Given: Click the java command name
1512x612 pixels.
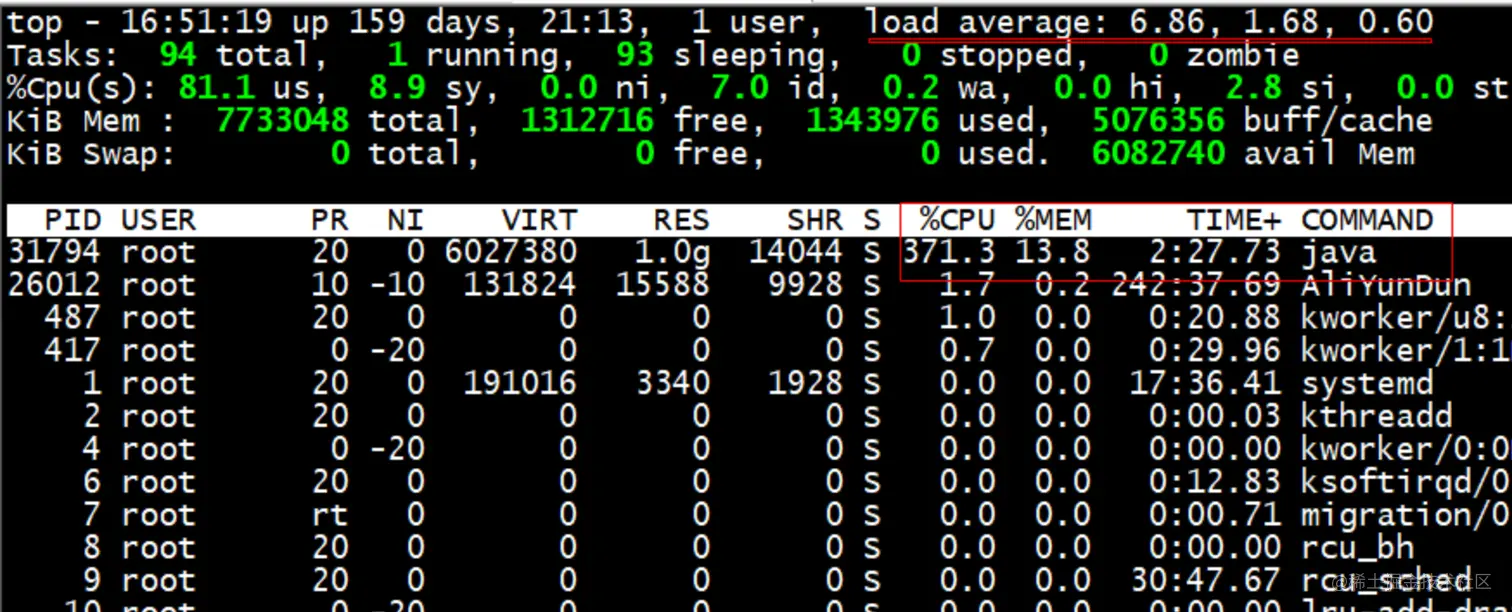Looking at the screenshot, I should pyautogui.click(x=1339, y=254).
